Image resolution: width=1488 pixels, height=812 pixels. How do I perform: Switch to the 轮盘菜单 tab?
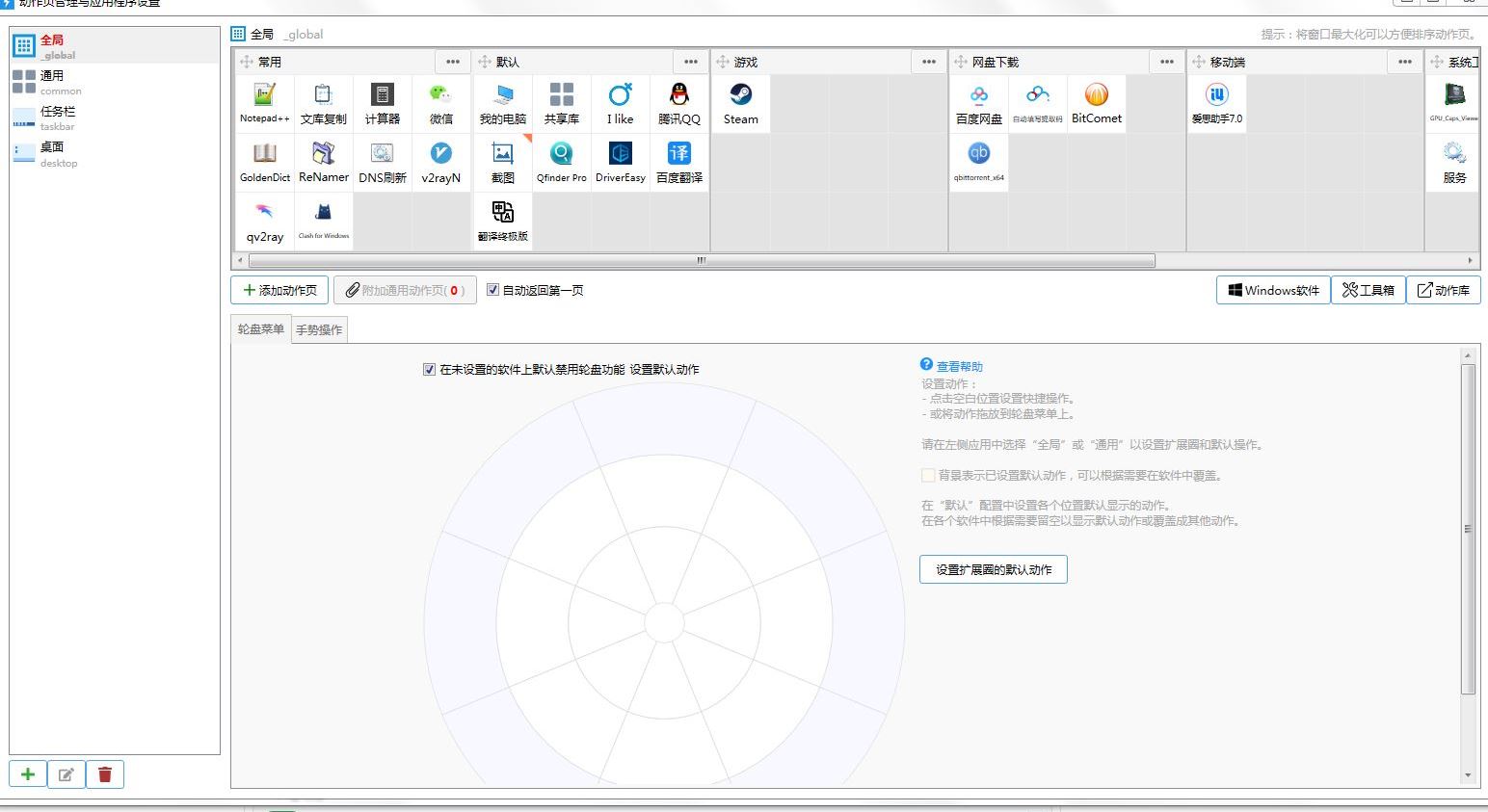261,329
